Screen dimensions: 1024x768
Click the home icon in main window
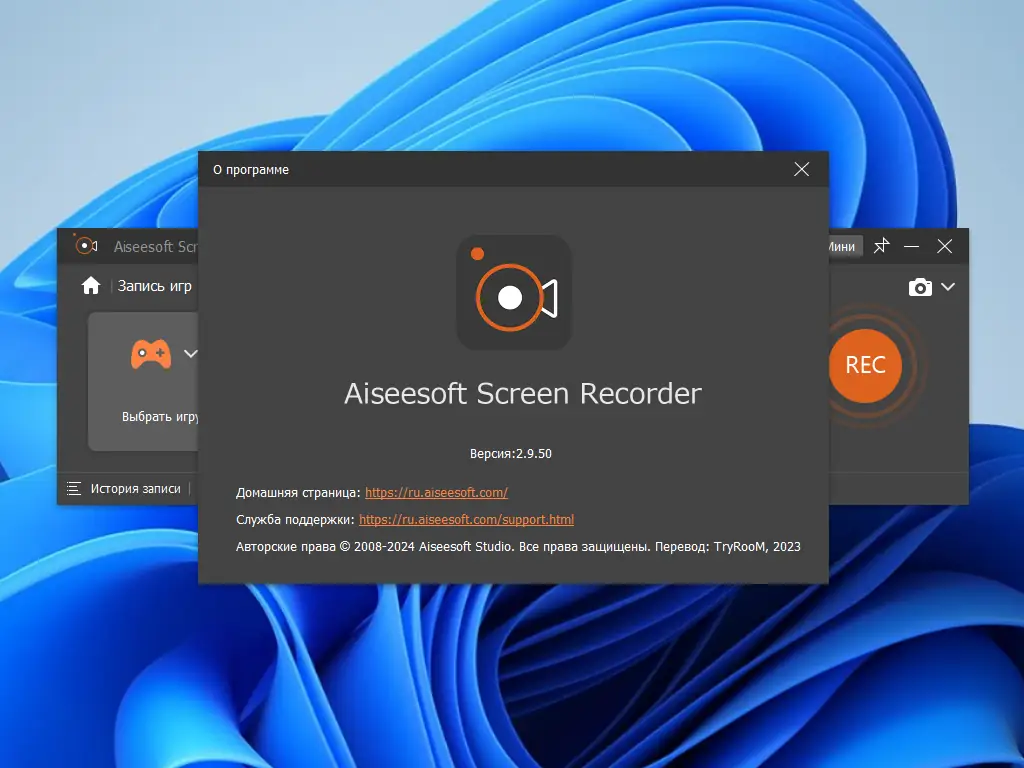pyautogui.click(x=91, y=285)
